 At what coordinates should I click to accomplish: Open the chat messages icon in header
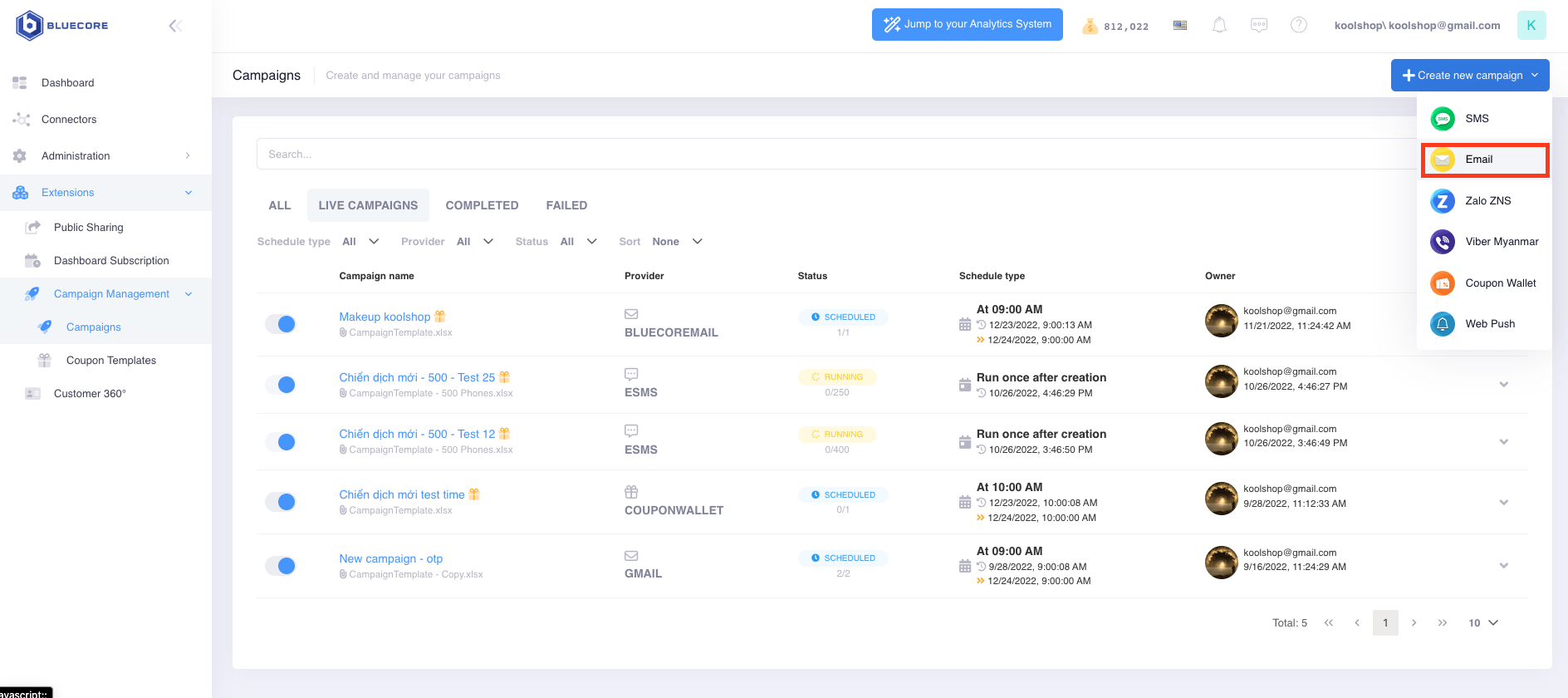click(x=1259, y=26)
